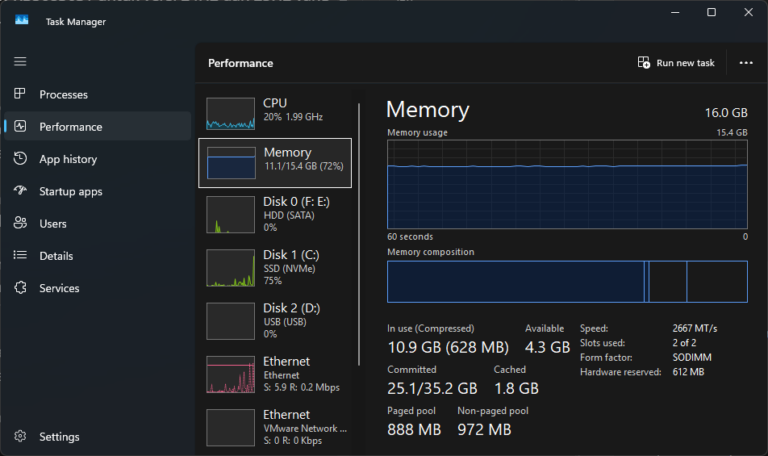Screen dimensions: 768x456
Task: Click the Details list icon
Action: [20, 255]
